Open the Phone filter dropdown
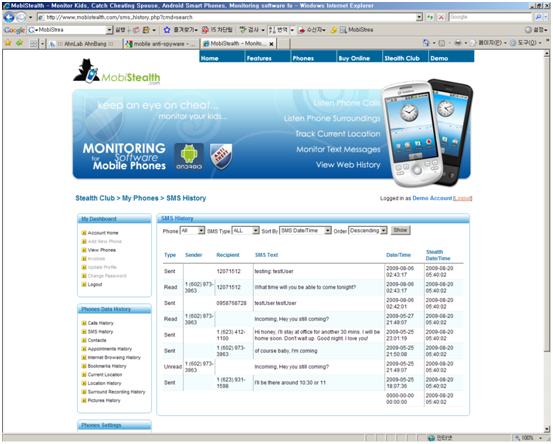The height and width of the screenshot is (444, 553). [x=192, y=231]
